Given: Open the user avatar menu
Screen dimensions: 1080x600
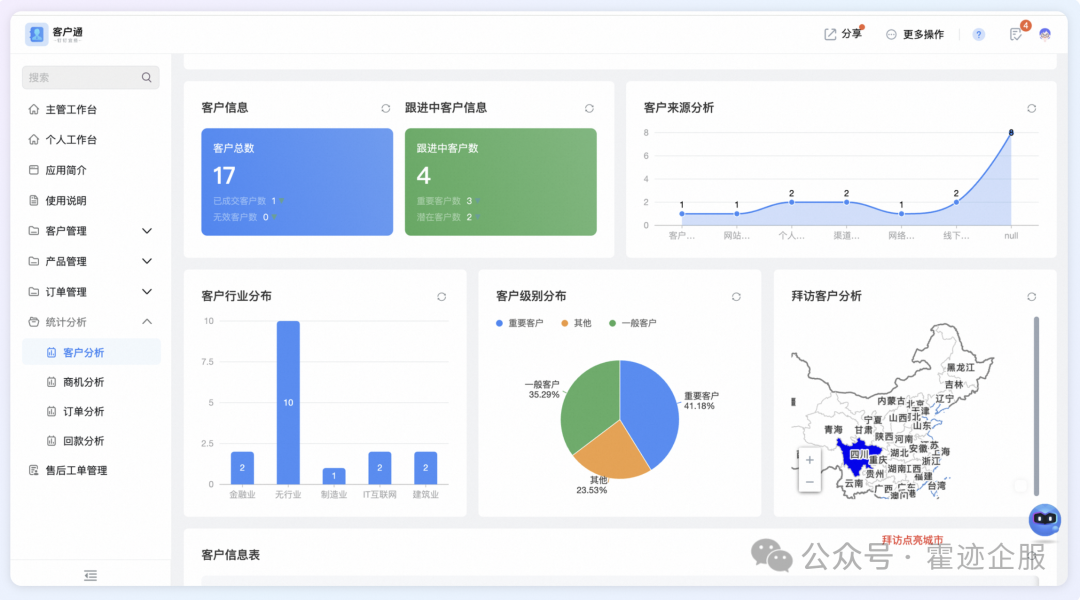Looking at the screenshot, I should (x=1045, y=34).
